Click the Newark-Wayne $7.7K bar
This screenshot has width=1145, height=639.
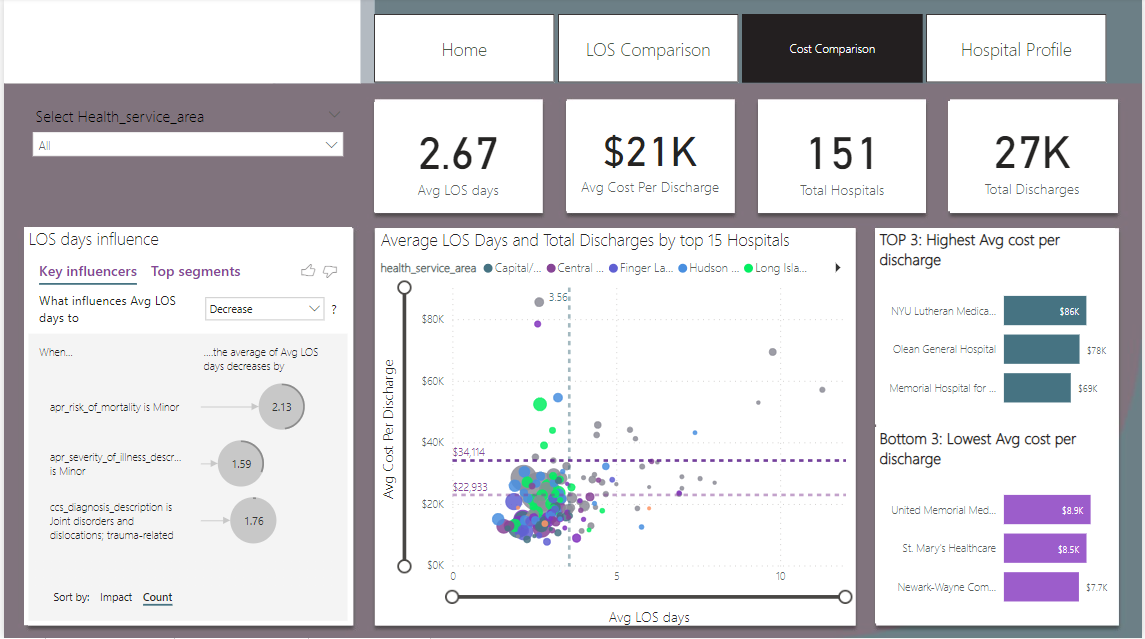pyautogui.click(x=1041, y=587)
